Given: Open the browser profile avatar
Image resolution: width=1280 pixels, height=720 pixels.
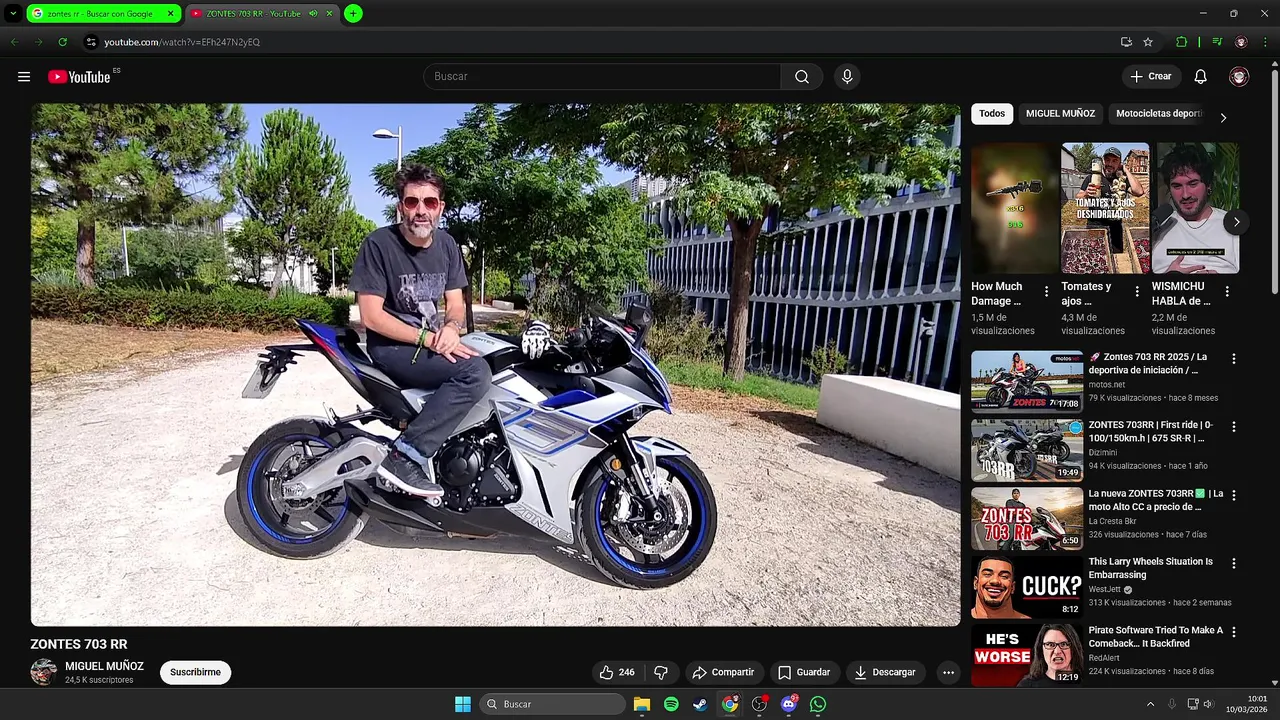Looking at the screenshot, I should tap(1241, 42).
